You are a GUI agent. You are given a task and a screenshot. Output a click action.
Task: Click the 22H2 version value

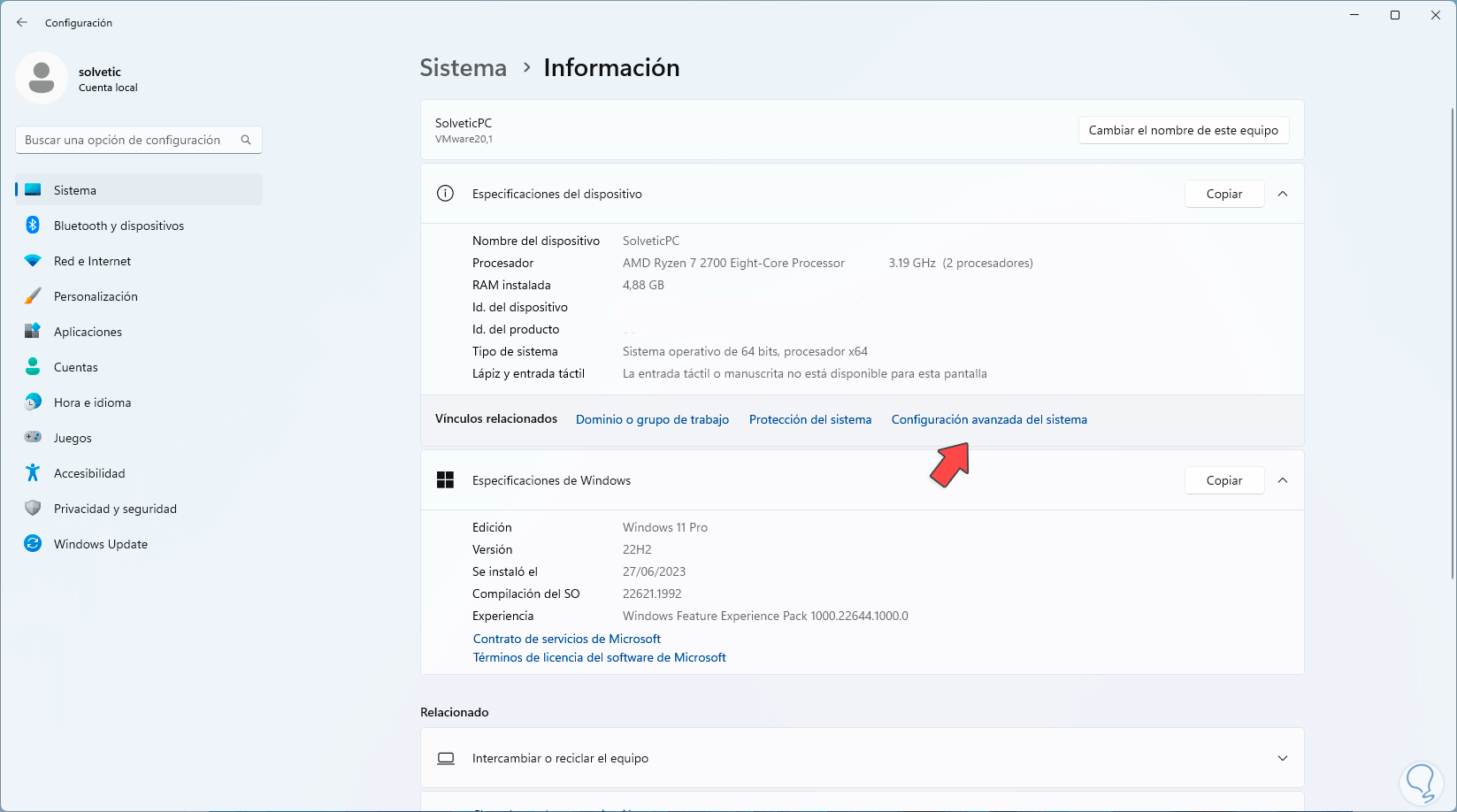click(x=637, y=549)
